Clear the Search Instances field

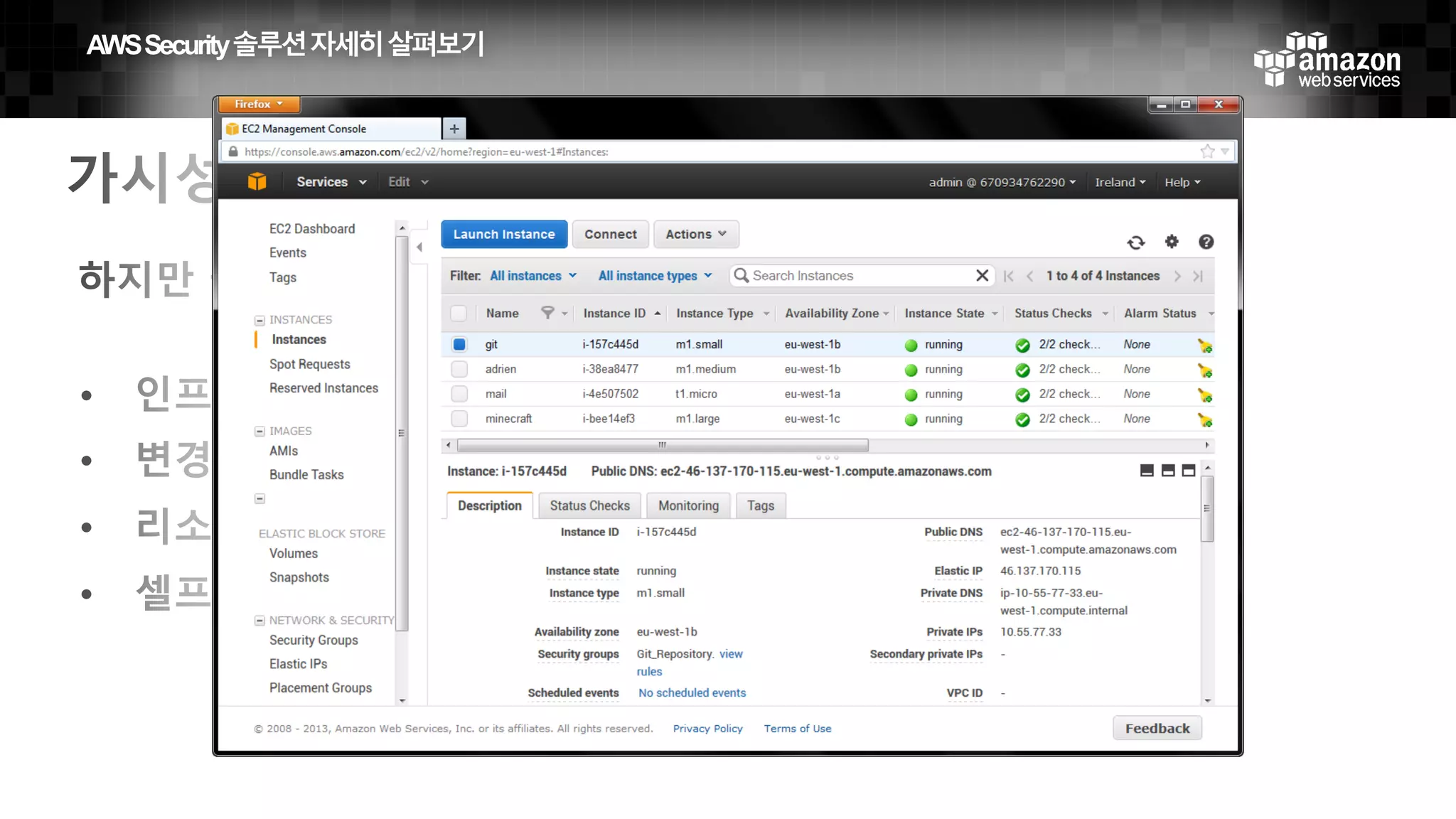[x=982, y=276]
